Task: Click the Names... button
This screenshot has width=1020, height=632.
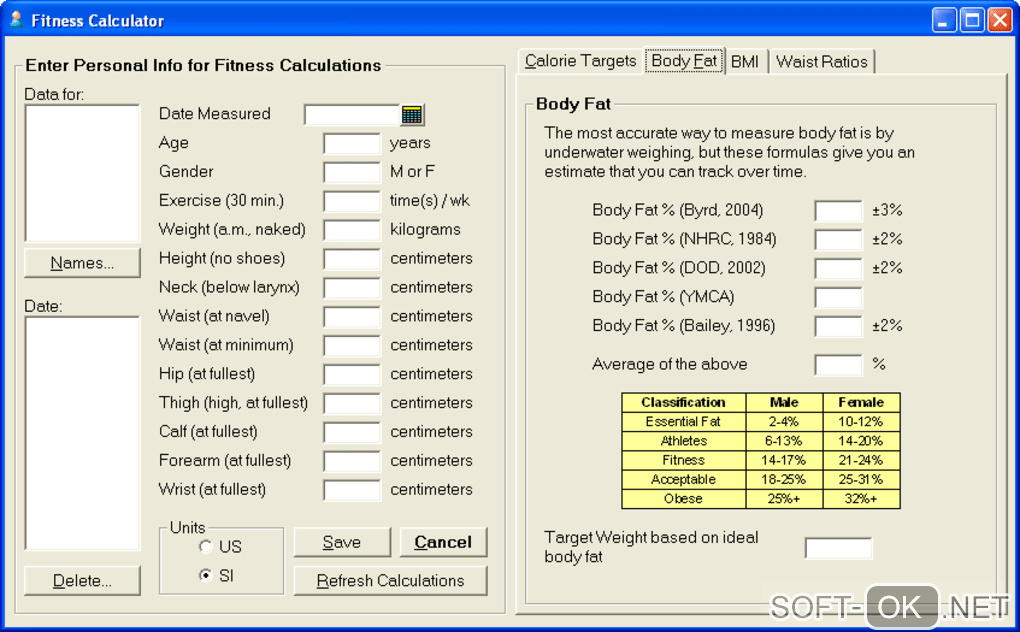Action: [82, 263]
